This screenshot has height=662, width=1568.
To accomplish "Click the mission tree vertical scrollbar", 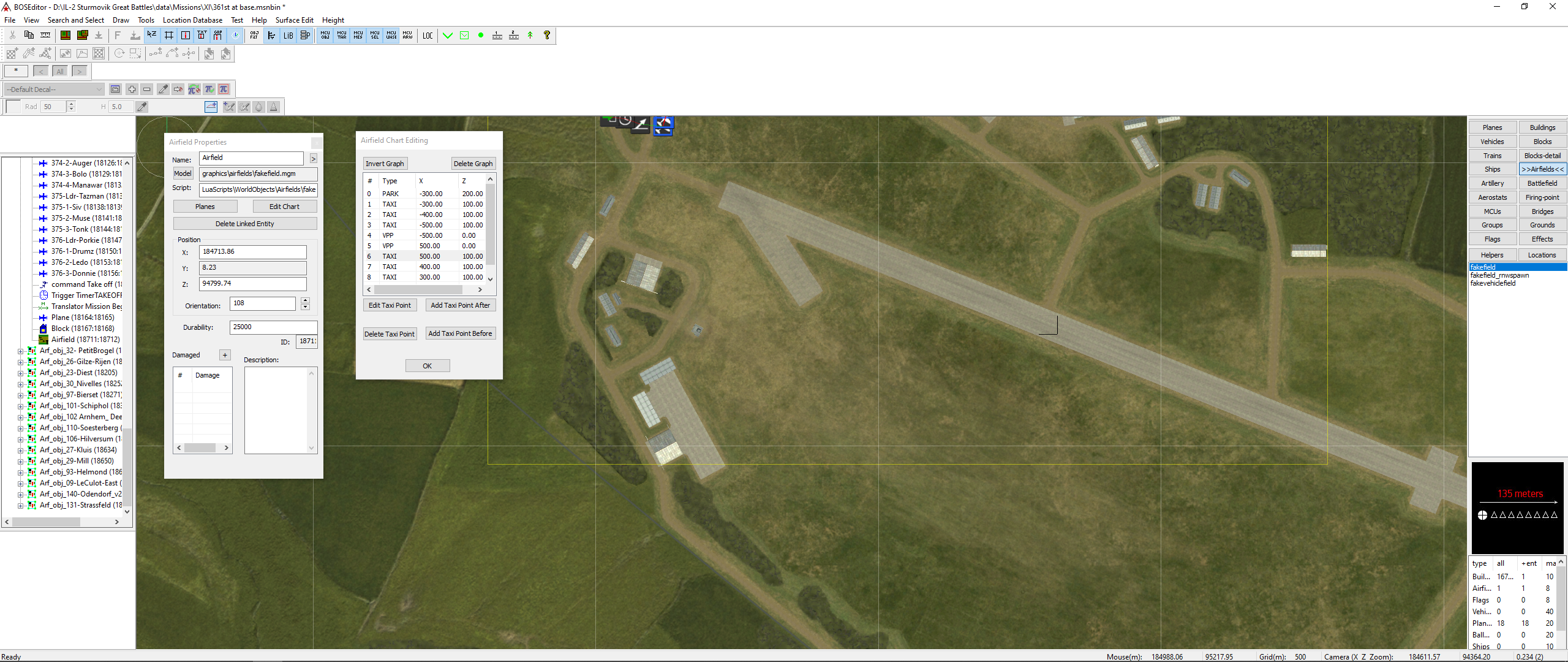I will [127, 337].
